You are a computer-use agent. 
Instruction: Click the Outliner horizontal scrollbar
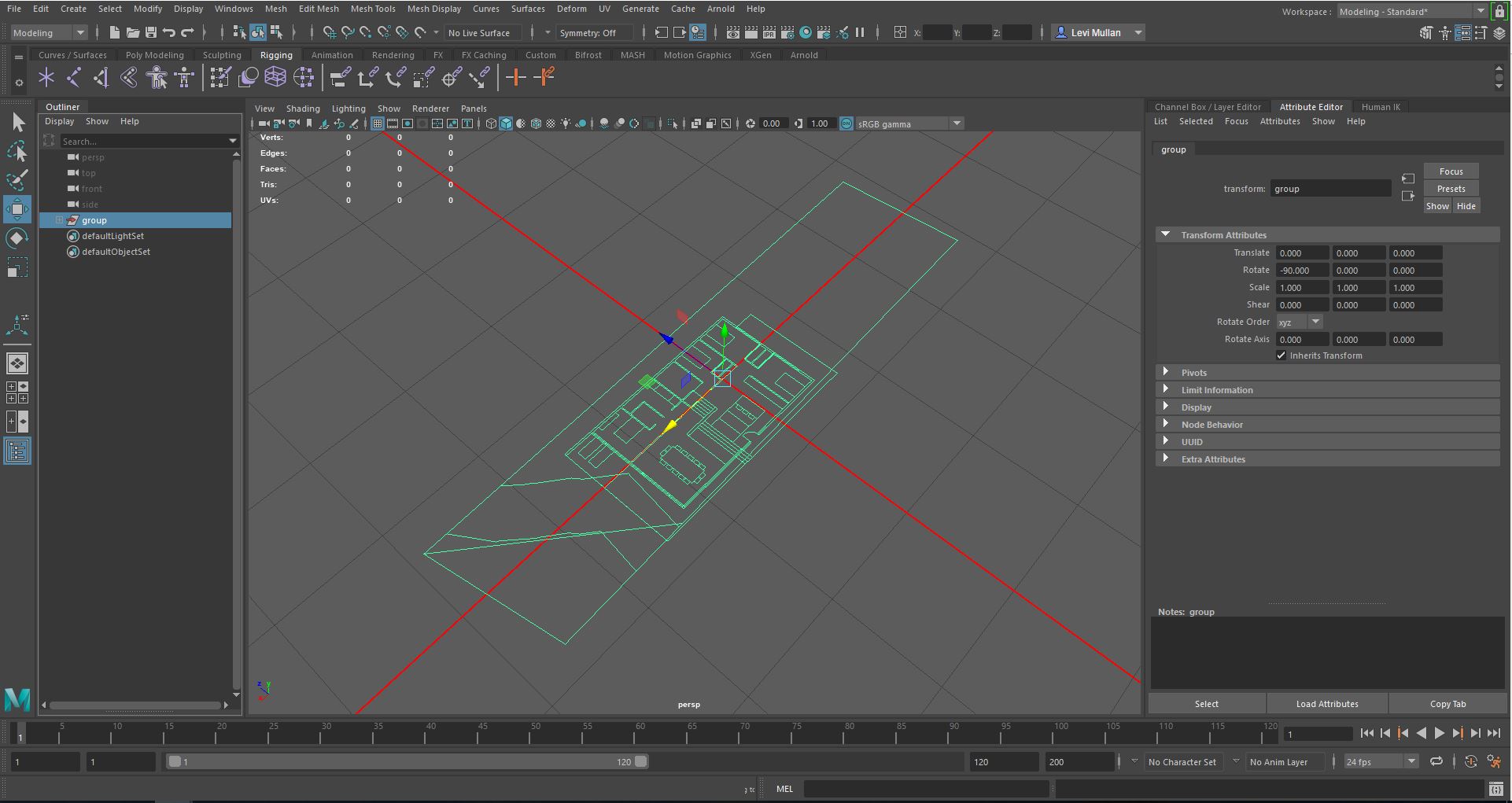135,705
